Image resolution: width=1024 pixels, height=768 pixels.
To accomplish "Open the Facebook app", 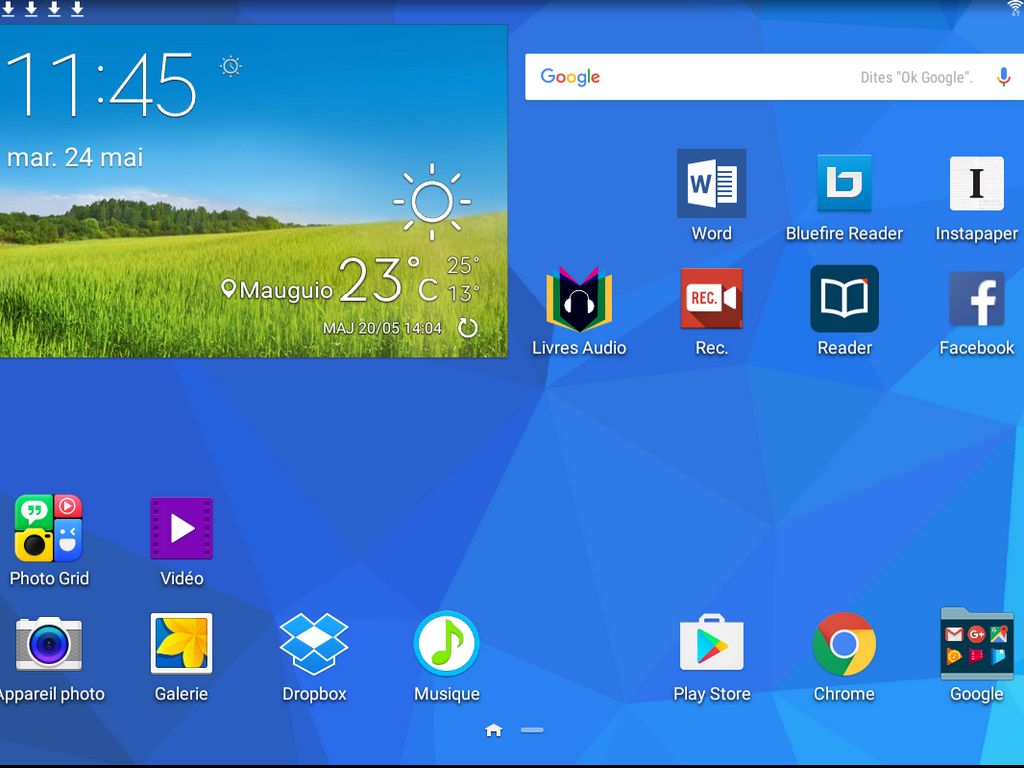I will [976, 298].
